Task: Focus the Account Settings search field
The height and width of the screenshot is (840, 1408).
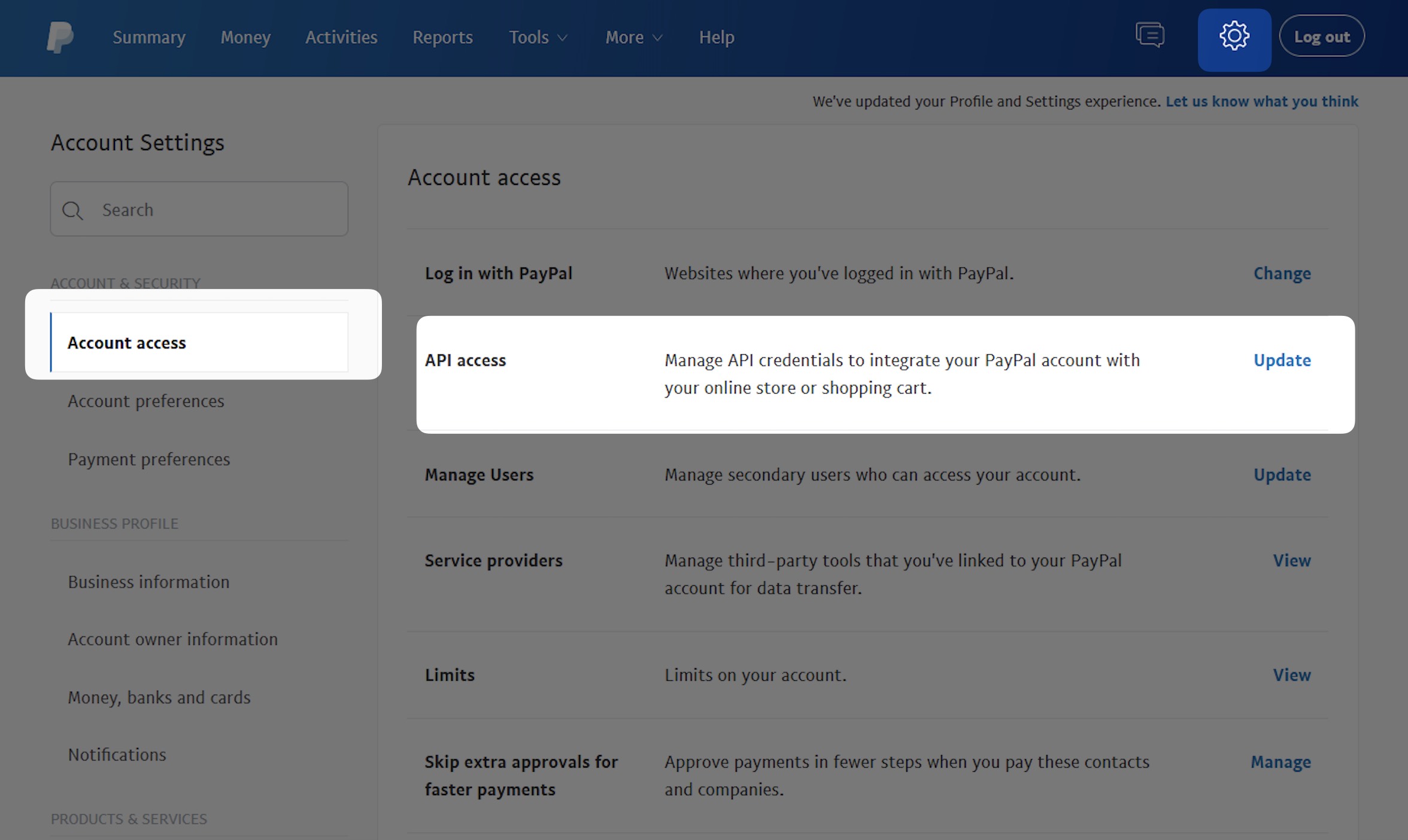Action: coord(199,209)
